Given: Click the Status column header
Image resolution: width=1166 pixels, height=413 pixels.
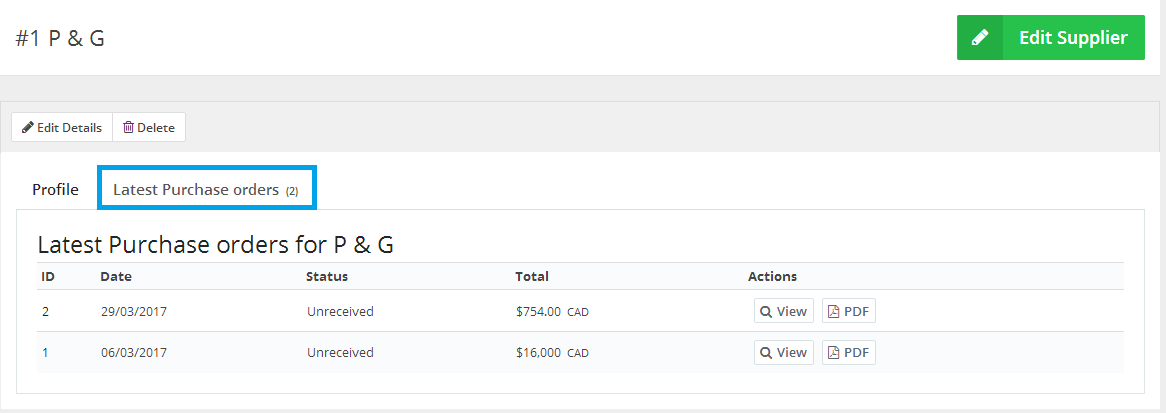Looking at the screenshot, I should click(327, 276).
